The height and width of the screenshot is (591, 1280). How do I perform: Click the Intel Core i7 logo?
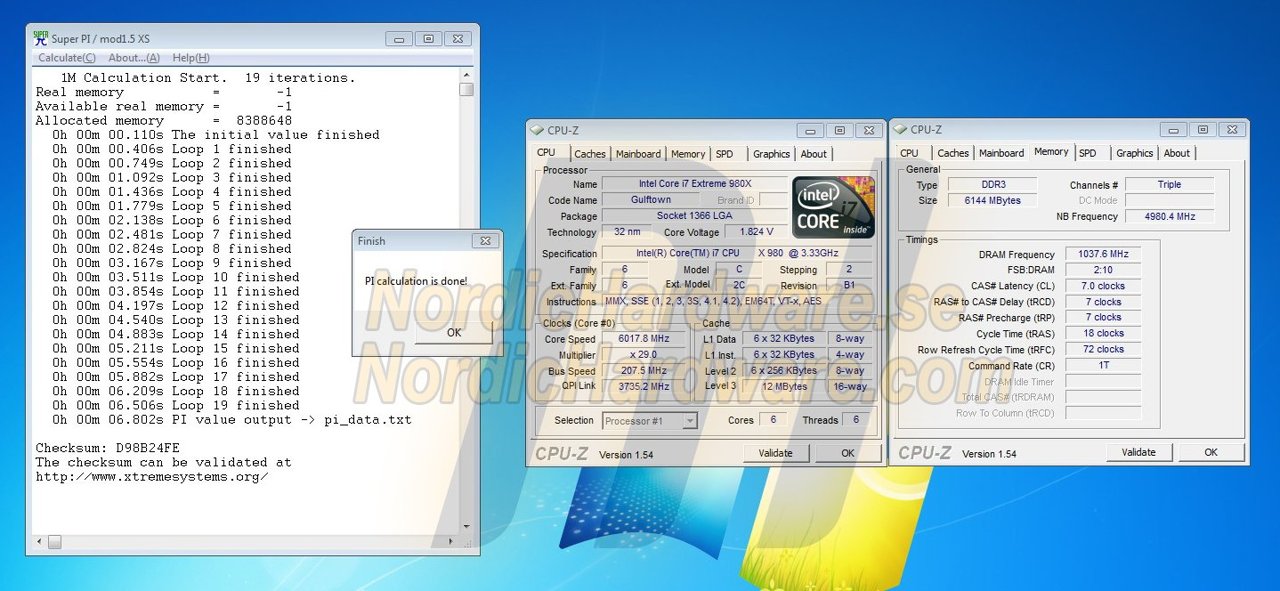(x=834, y=208)
